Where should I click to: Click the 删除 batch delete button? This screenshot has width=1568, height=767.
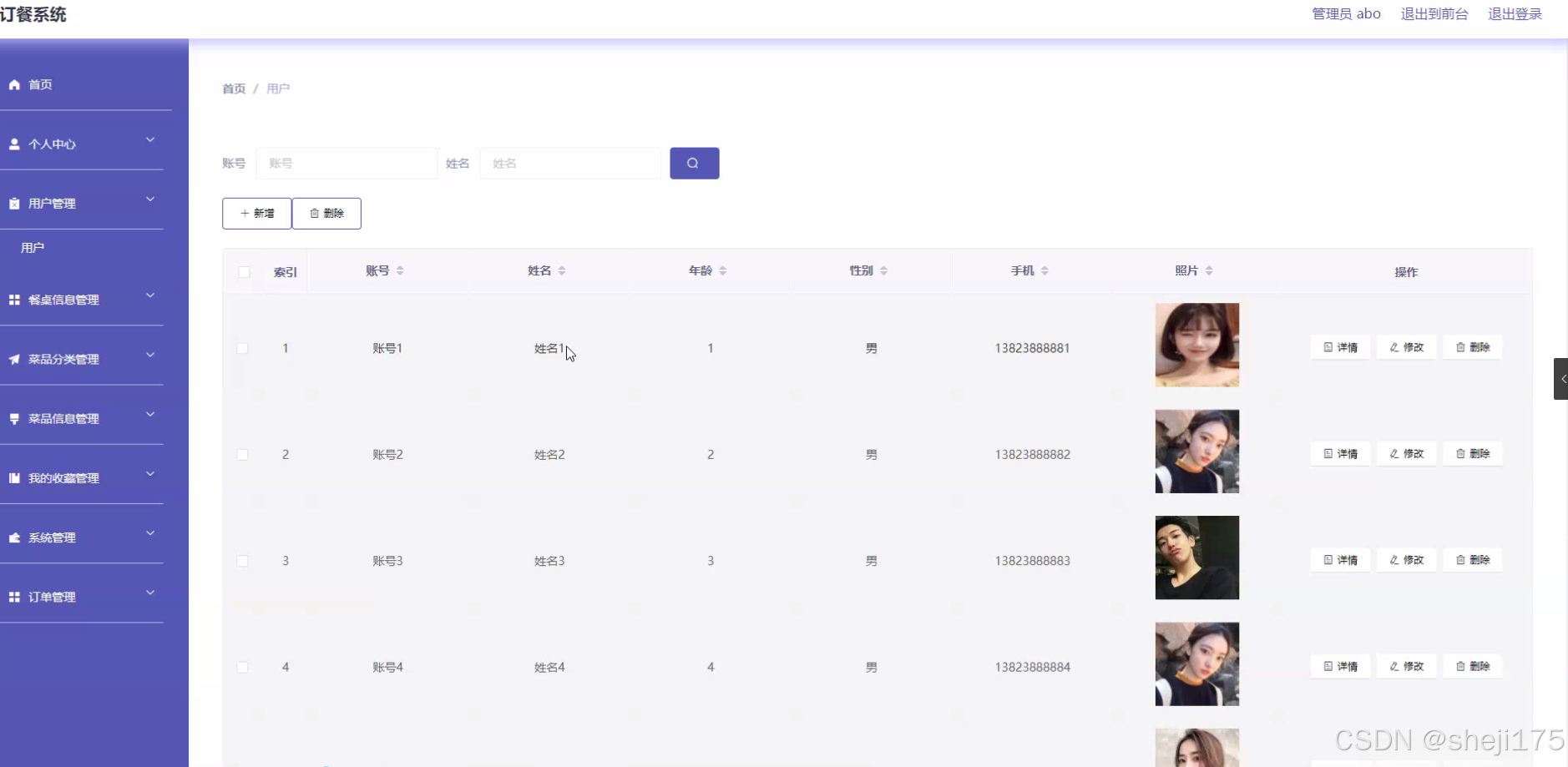tap(326, 213)
